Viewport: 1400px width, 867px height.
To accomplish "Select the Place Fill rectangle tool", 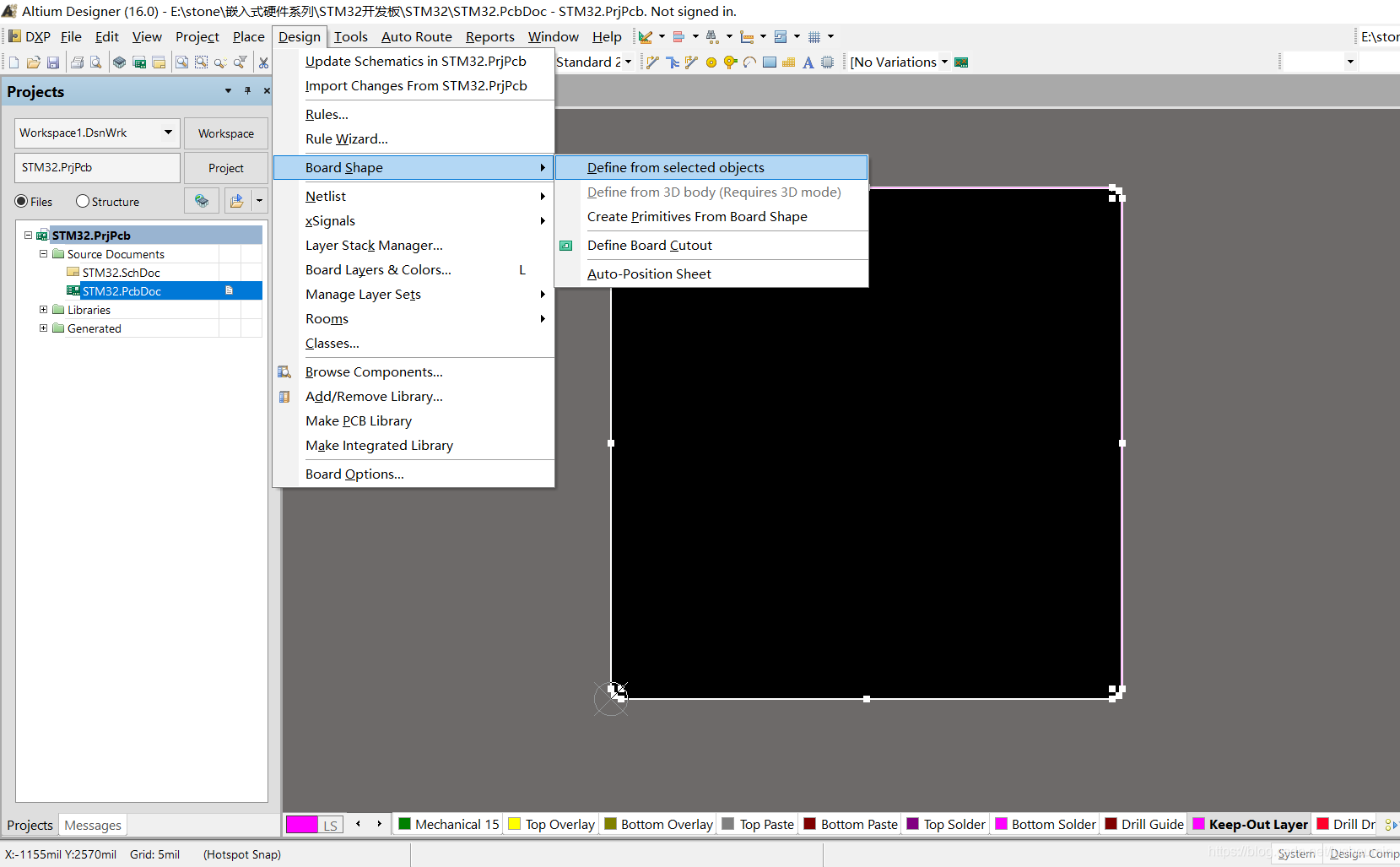I will click(770, 62).
